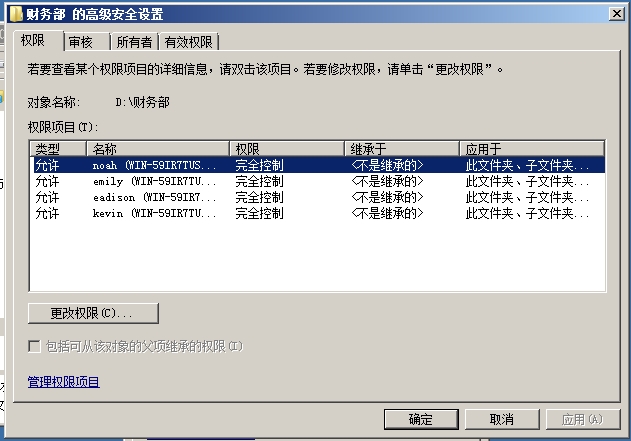Sort by the 应用于 column header
This screenshot has width=631, height=441.
[x=532, y=148]
